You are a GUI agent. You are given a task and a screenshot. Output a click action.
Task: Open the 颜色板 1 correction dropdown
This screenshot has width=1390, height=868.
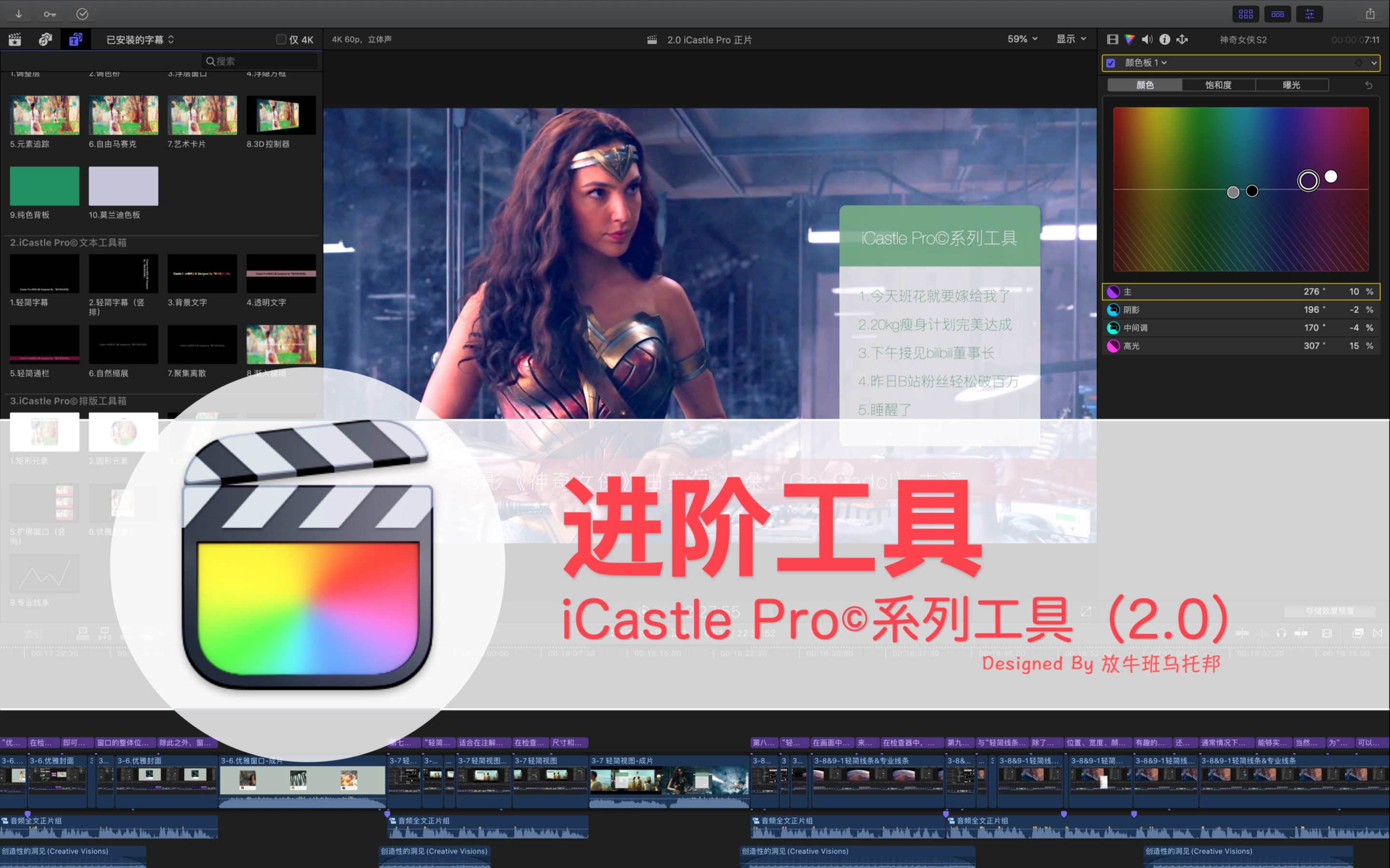pyautogui.click(x=1146, y=63)
